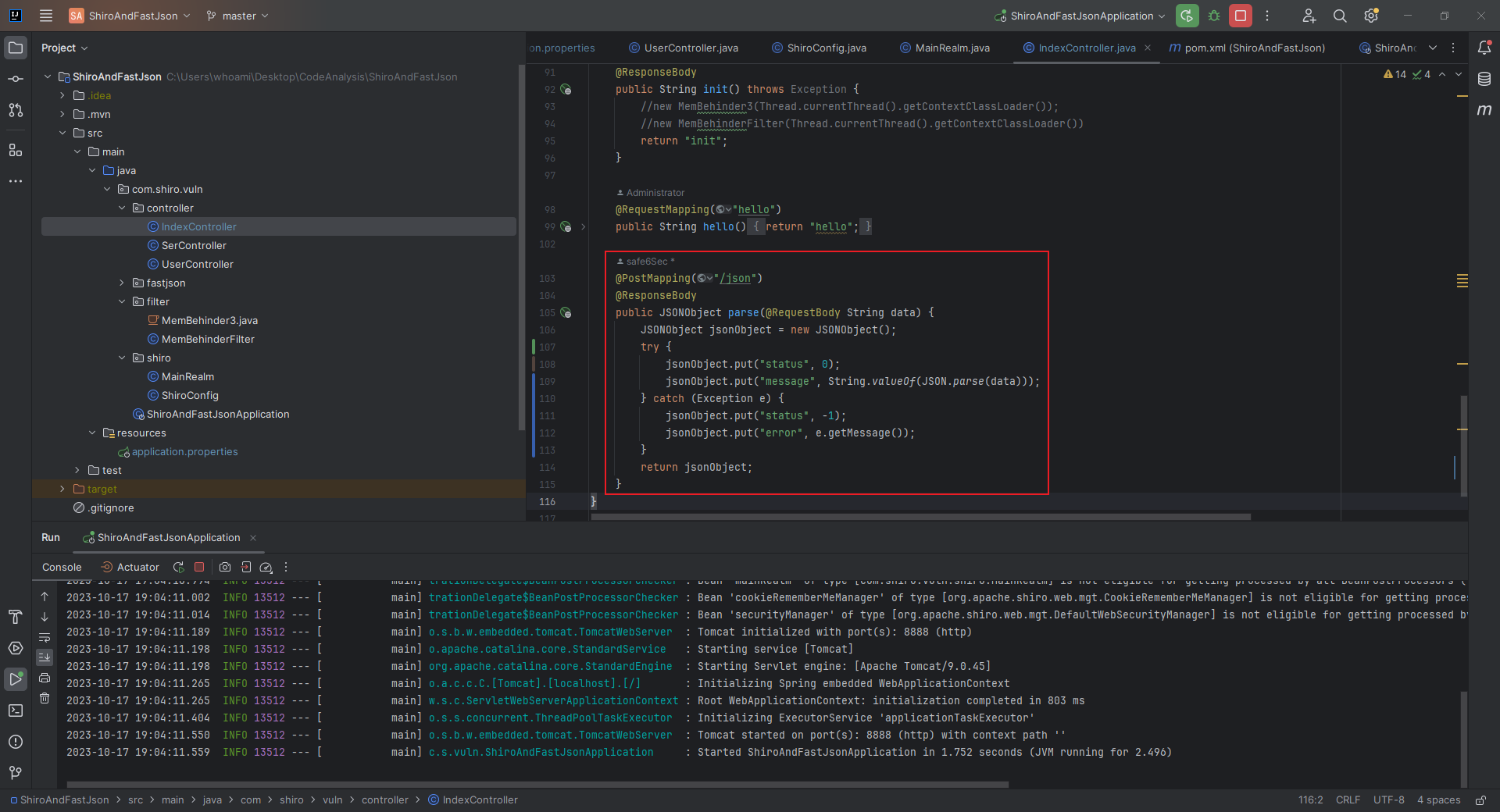Open the Git tool window
This screenshot has height=812, width=1500.
point(16,773)
